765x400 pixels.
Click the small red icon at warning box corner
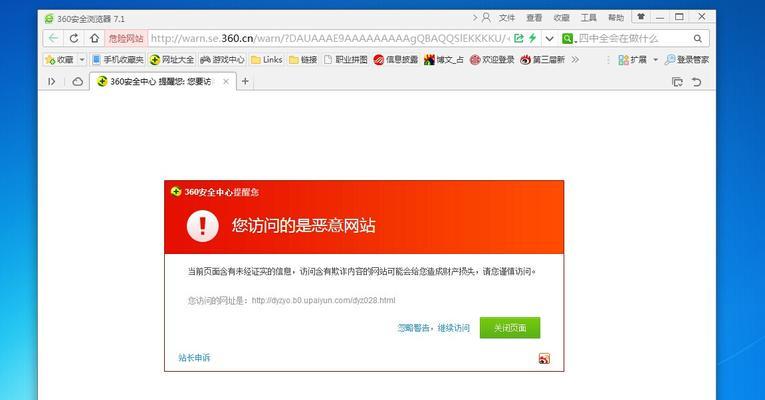tap(544, 359)
